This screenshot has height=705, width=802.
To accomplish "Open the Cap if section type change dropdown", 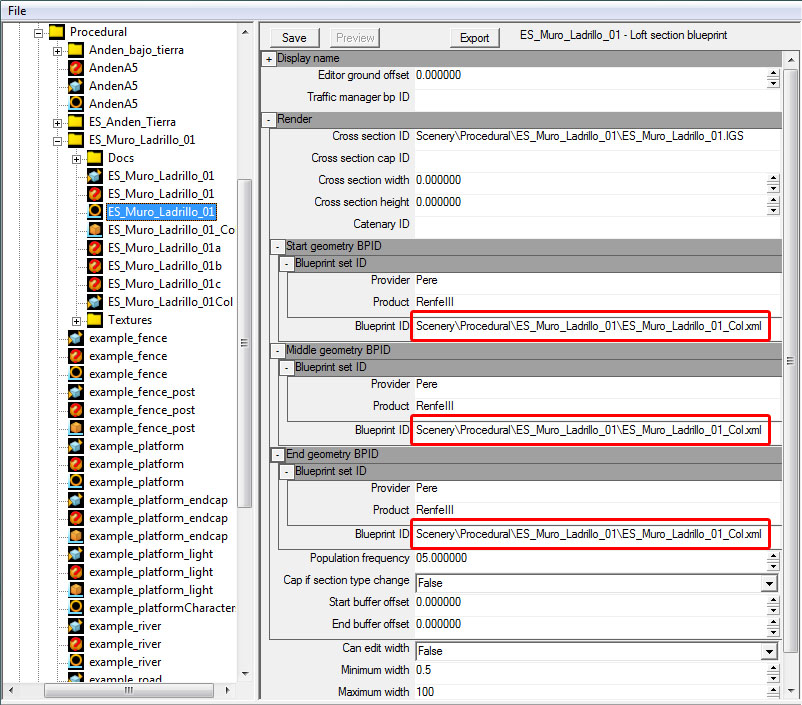I will [x=769, y=583].
